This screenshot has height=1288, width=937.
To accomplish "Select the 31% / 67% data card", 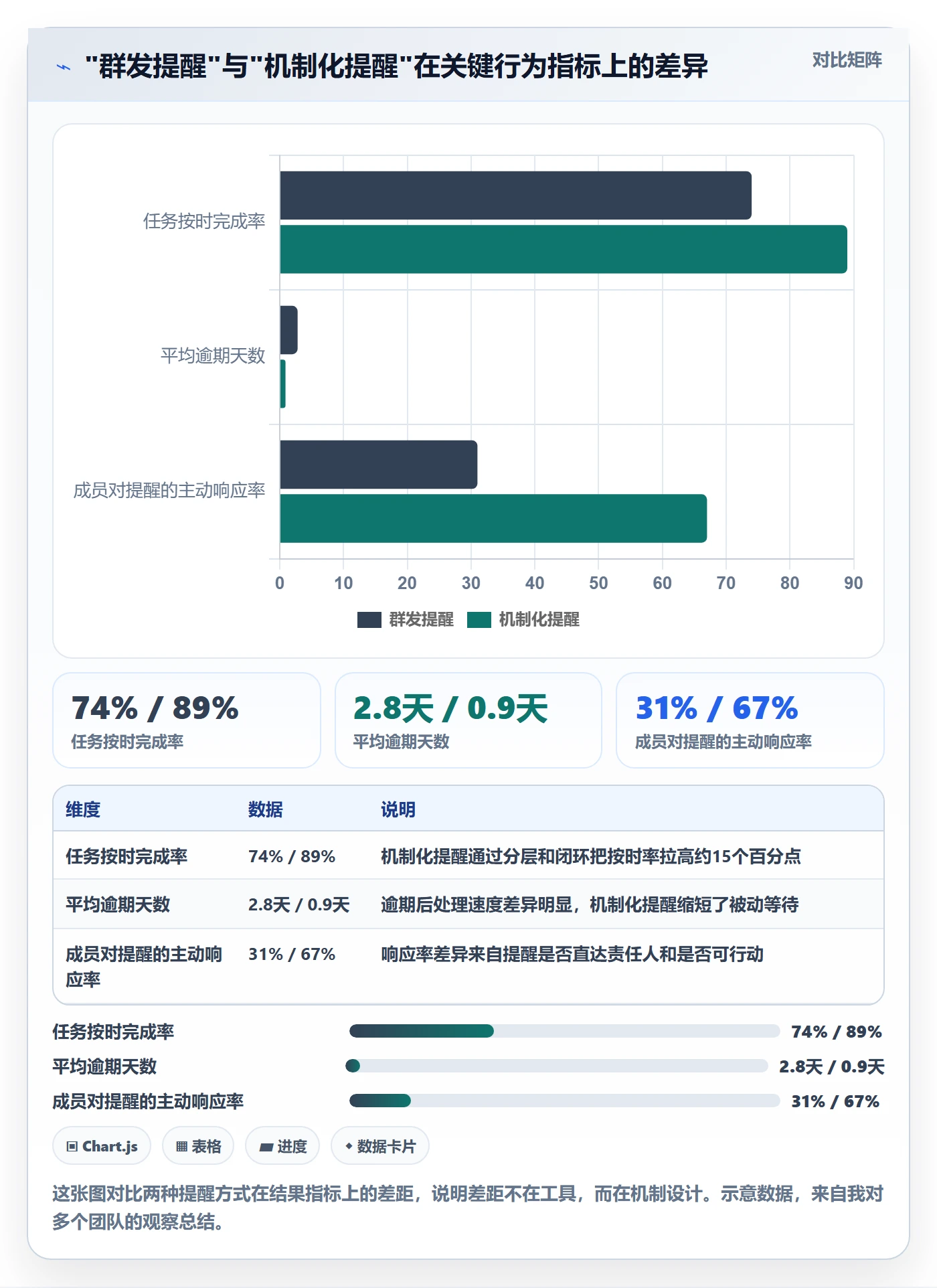I will (750, 720).
